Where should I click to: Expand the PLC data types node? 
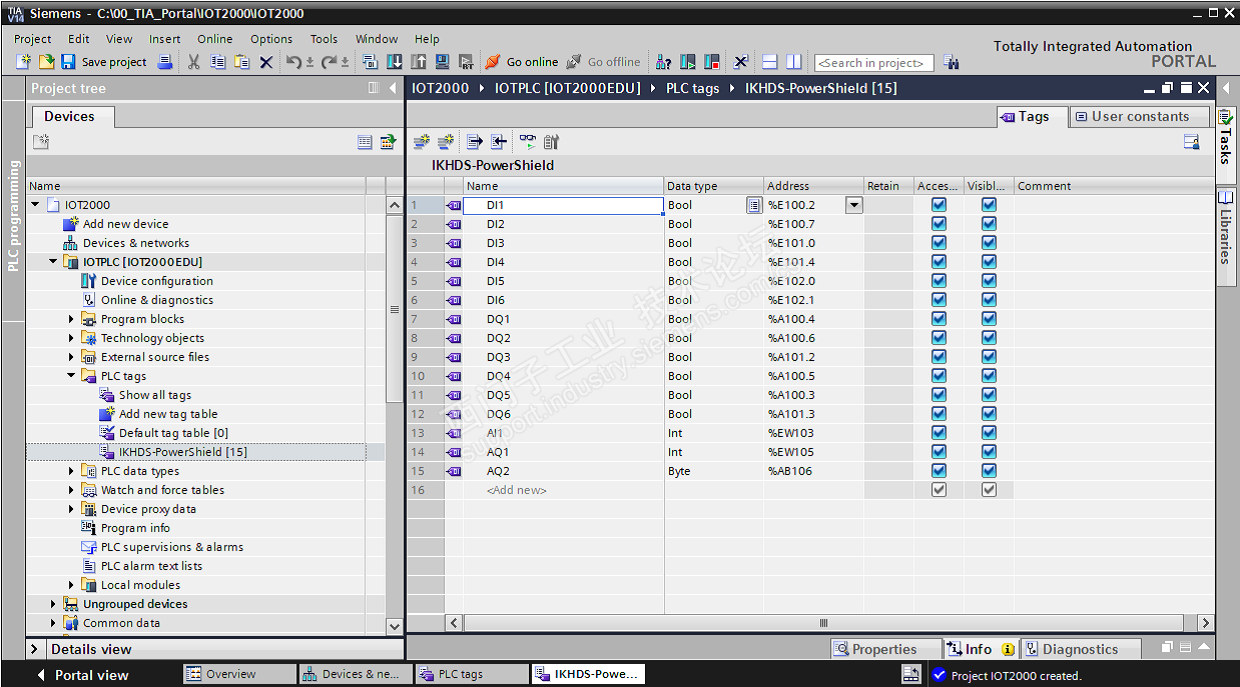(x=72, y=471)
